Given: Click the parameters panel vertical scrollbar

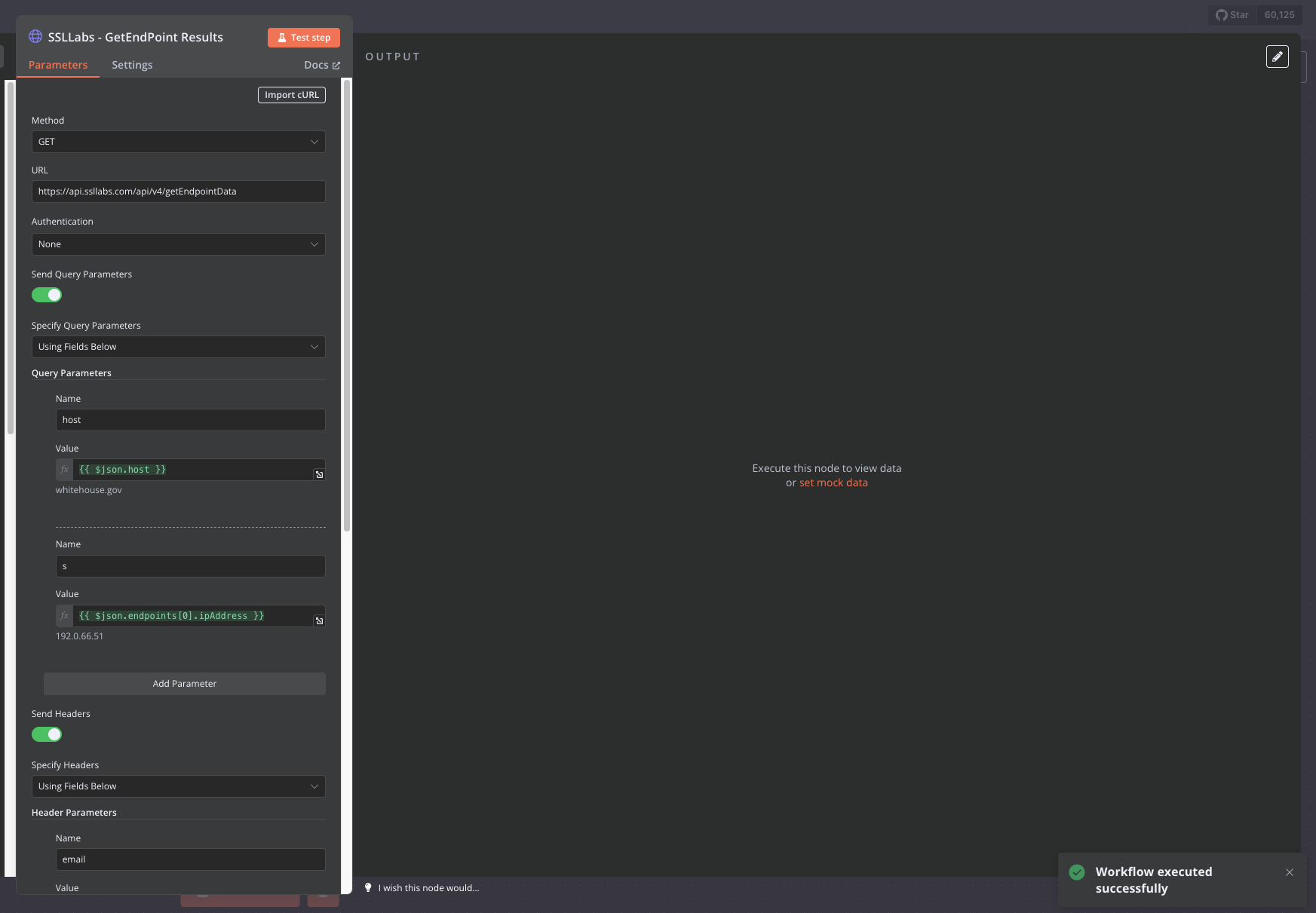Looking at the screenshot, I should pyautogui.click(x=347, y=305).
